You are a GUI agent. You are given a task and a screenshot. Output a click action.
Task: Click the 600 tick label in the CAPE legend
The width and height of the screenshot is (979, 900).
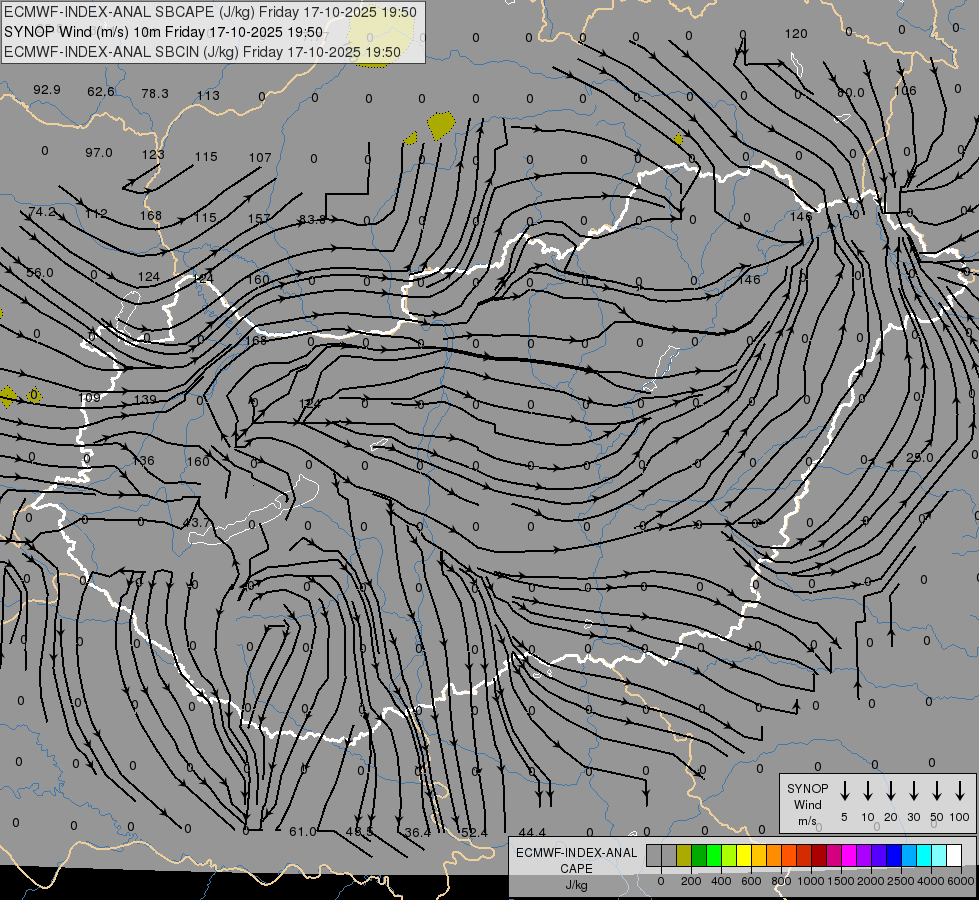coord(751,881)
